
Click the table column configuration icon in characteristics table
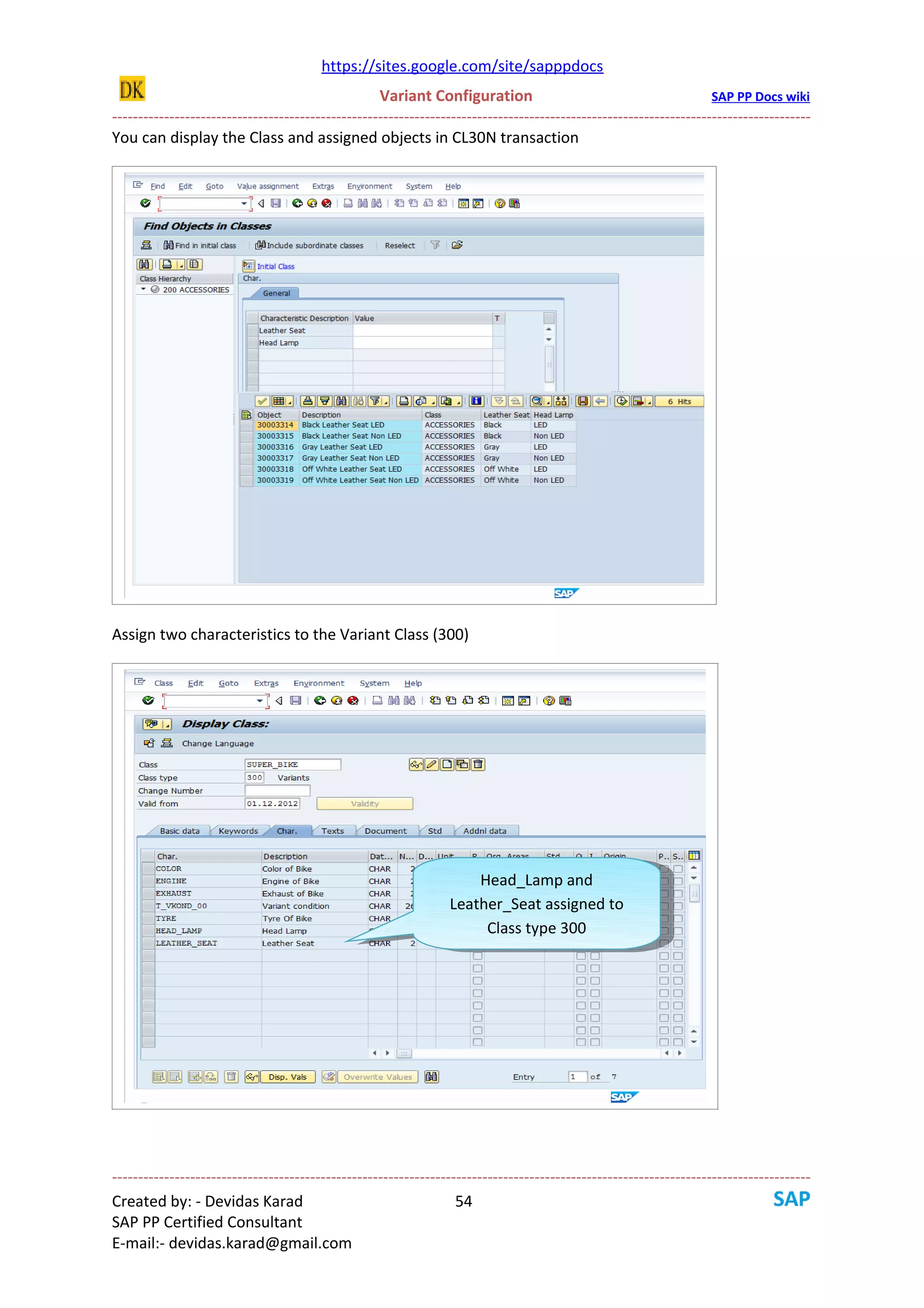tap(693, 855)
